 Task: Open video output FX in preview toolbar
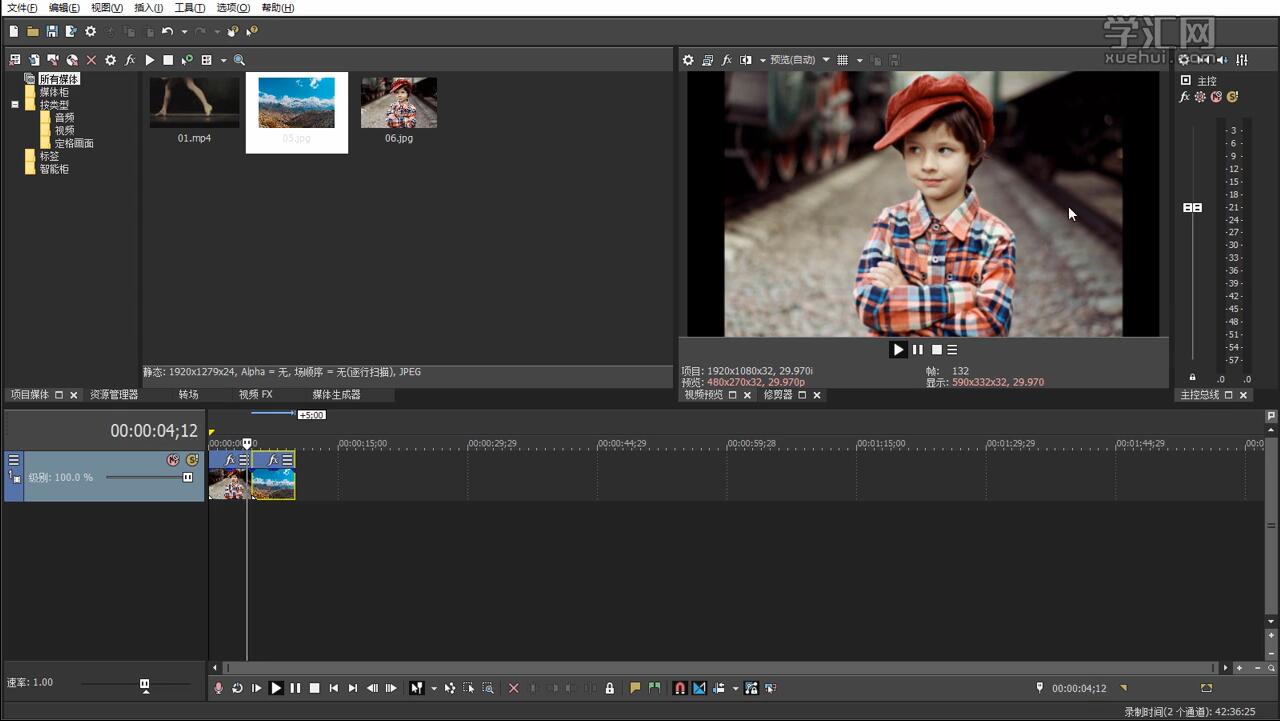click(727, 60)
